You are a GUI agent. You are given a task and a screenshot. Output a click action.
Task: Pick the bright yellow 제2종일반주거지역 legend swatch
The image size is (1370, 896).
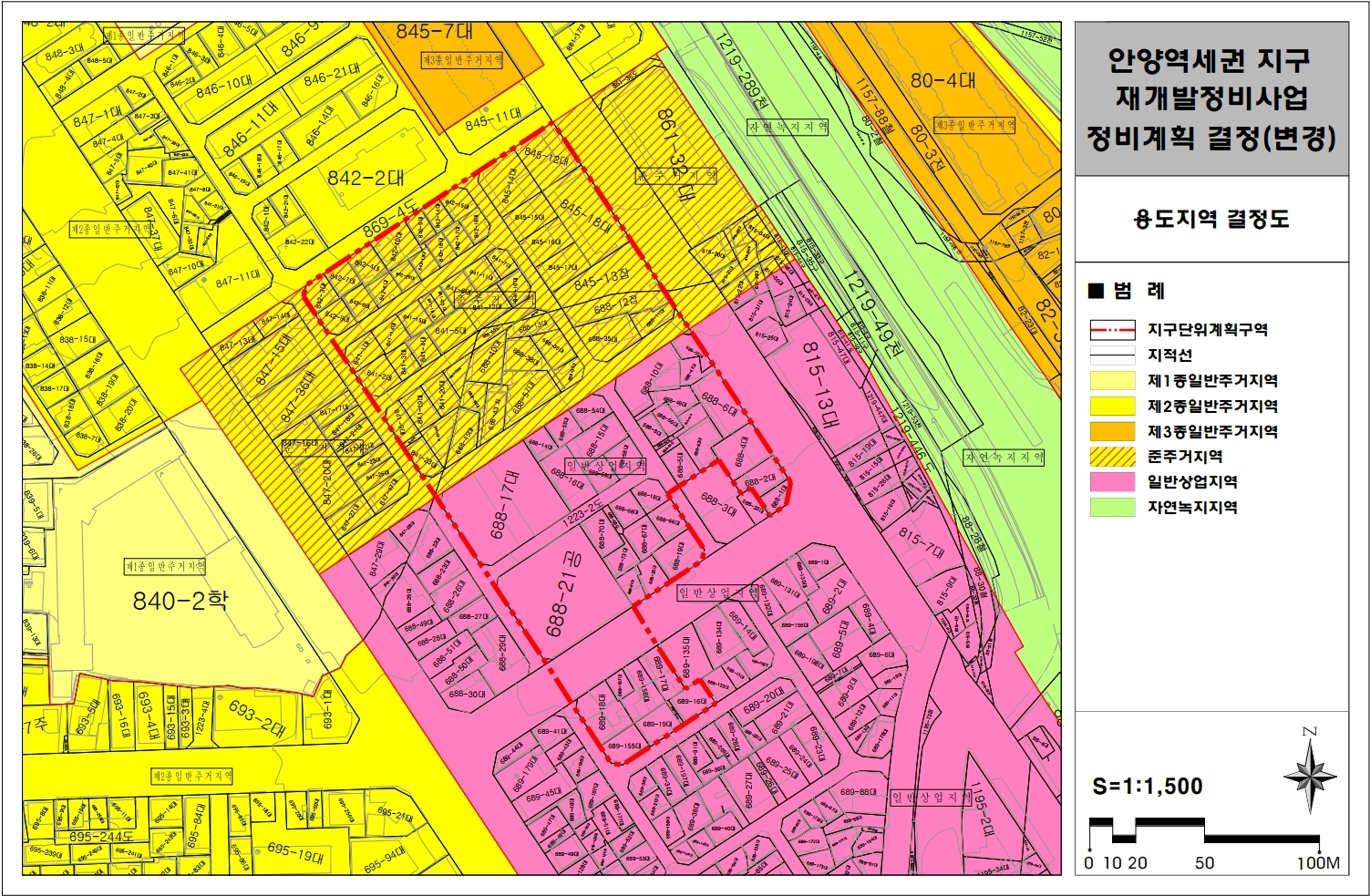1112,407
